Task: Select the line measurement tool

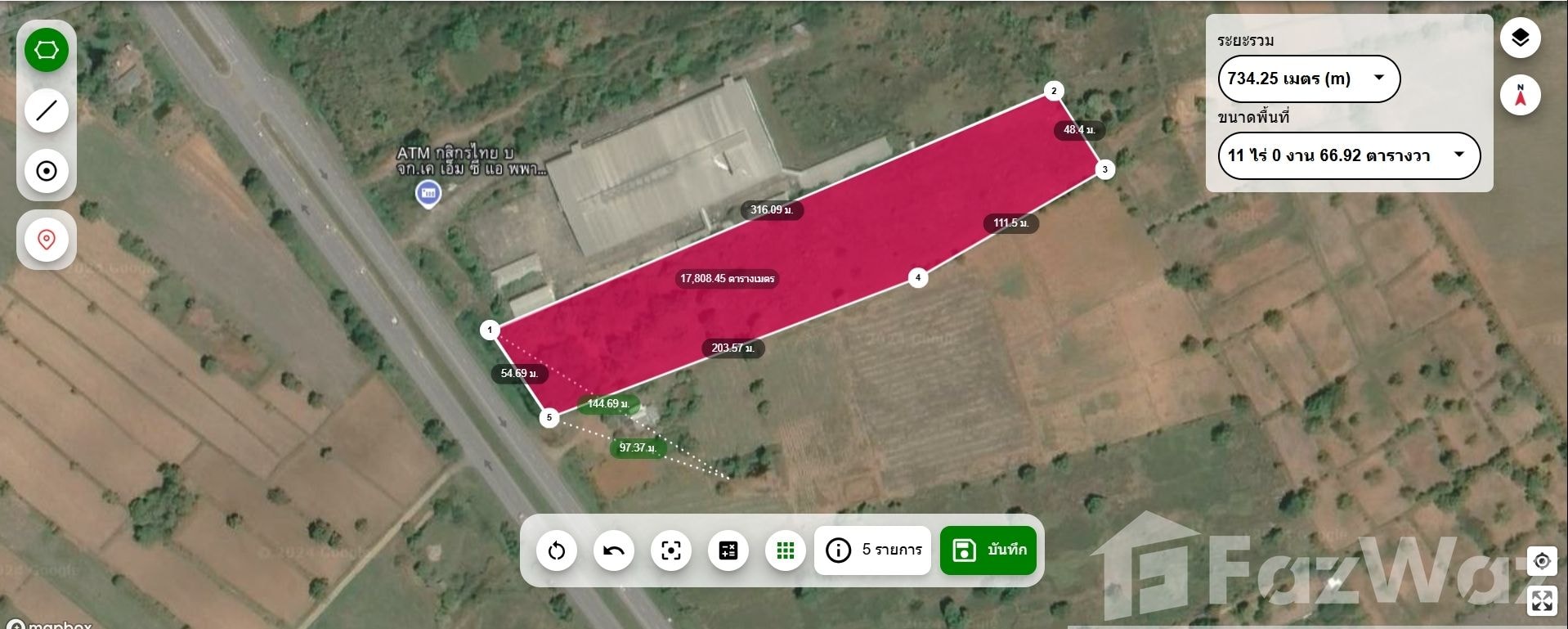Action: 47,110
